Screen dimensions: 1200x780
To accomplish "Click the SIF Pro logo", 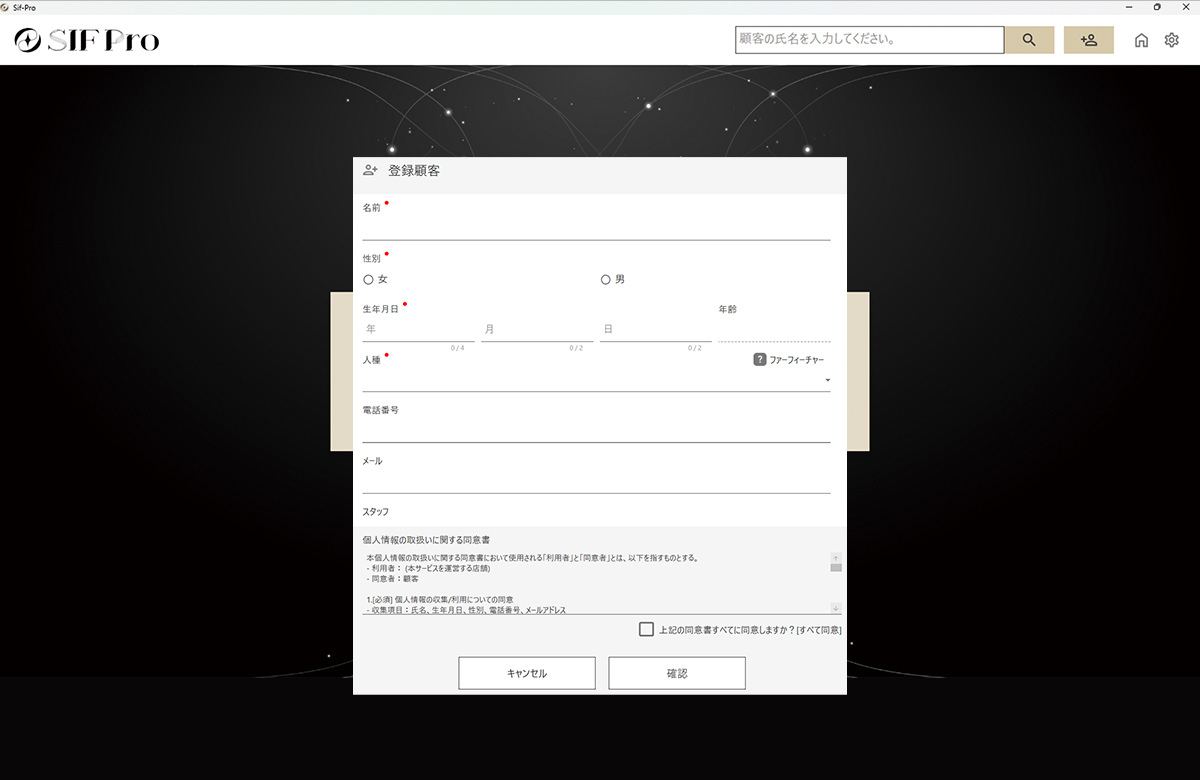I will click(87, 40).
